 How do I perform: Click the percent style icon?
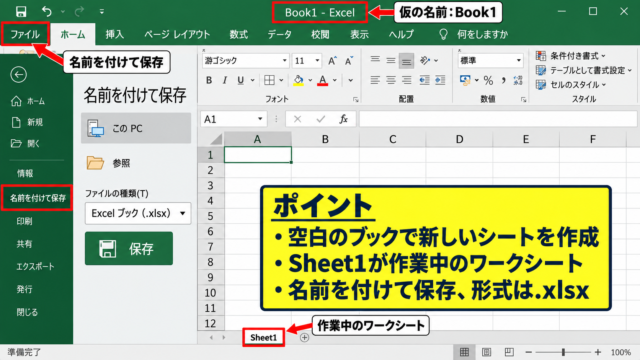point(488,80)
